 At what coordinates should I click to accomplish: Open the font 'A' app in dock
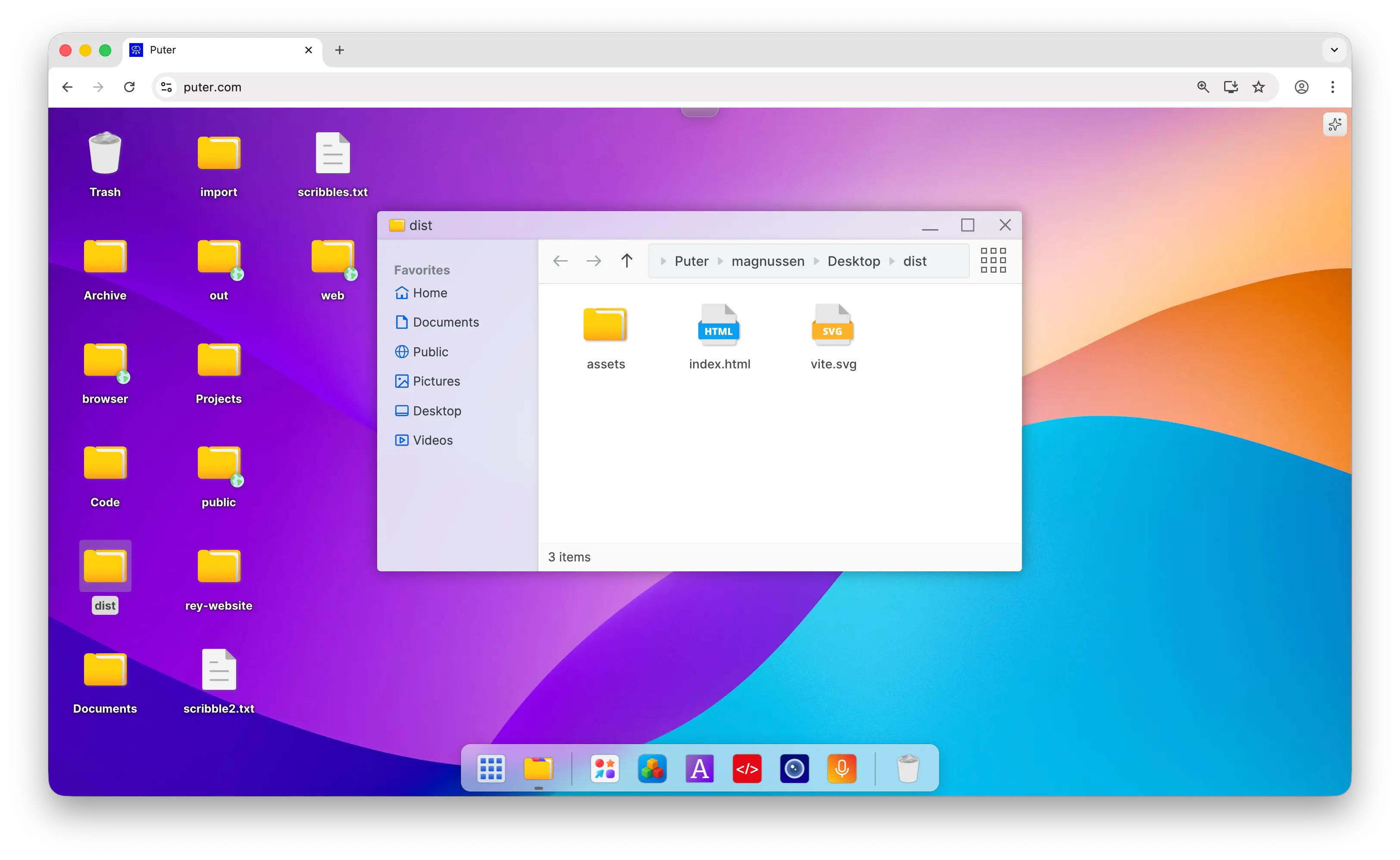coord(699,769)
